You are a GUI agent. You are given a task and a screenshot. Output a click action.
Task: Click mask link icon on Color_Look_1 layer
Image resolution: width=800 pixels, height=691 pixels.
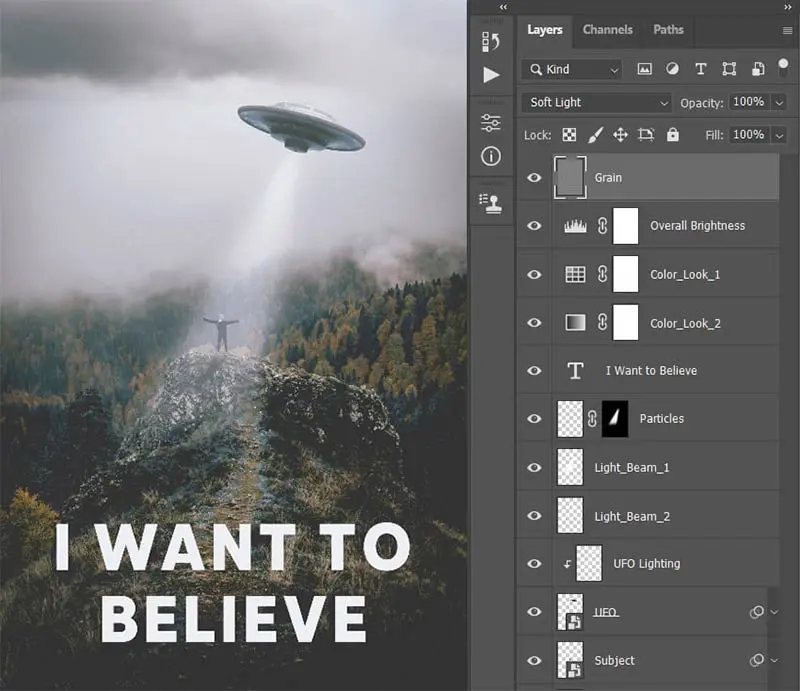602,275
